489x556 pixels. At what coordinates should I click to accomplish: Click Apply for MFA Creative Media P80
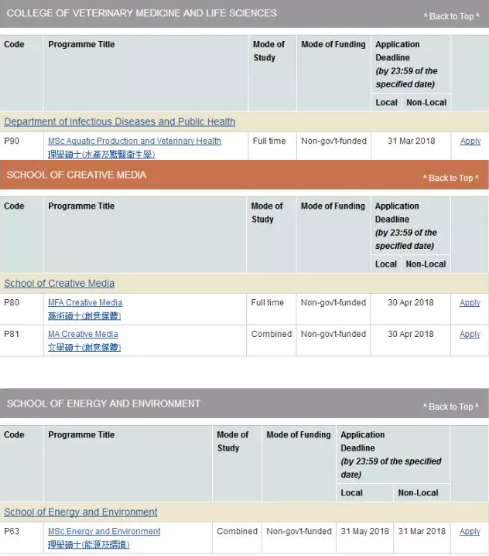(469, 302)
